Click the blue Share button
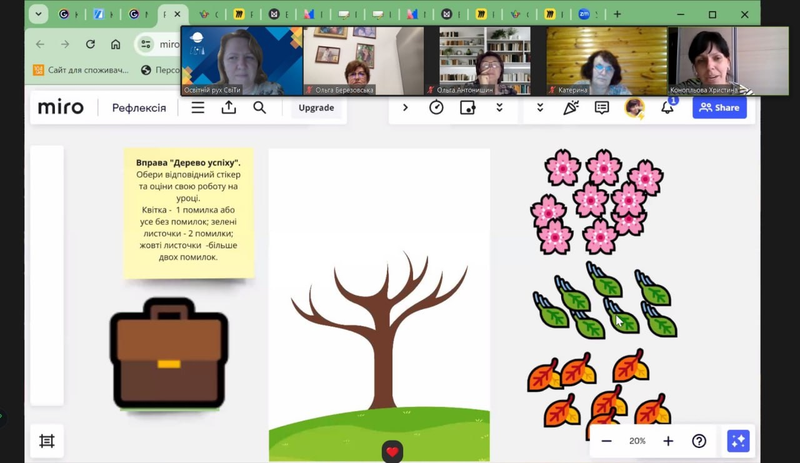800x463 pixels. point(719,108)
